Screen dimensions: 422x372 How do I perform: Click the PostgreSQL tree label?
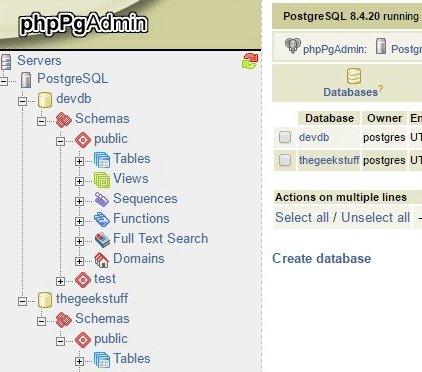(x=73, y=79)
